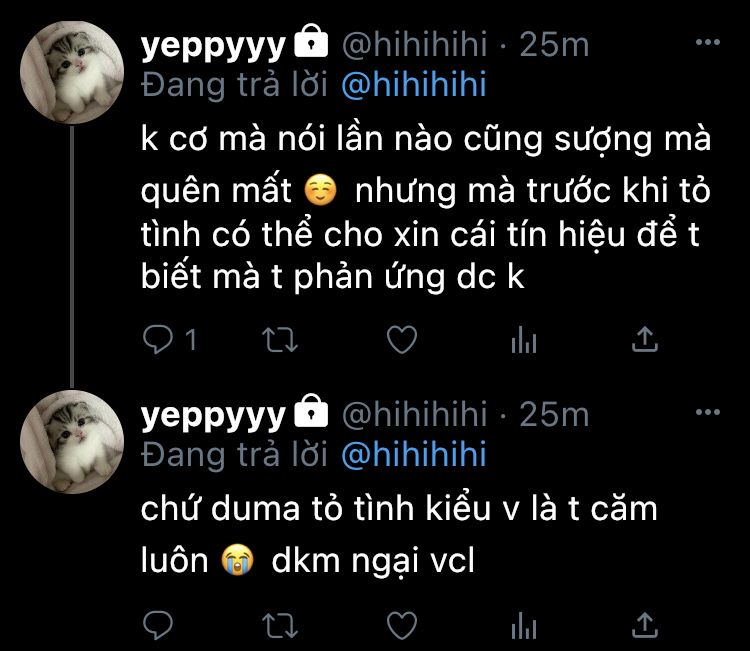Retweet the second tweet
The image size is (750, 651).
click(x=280, y=625)
